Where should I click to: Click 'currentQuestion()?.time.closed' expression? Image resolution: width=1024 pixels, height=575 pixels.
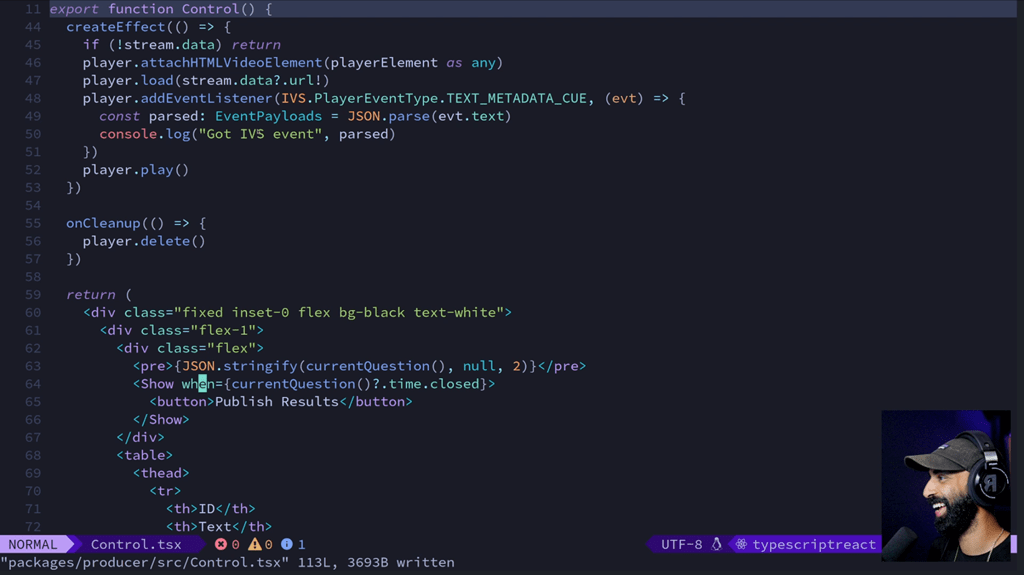(x=355, y=384)
